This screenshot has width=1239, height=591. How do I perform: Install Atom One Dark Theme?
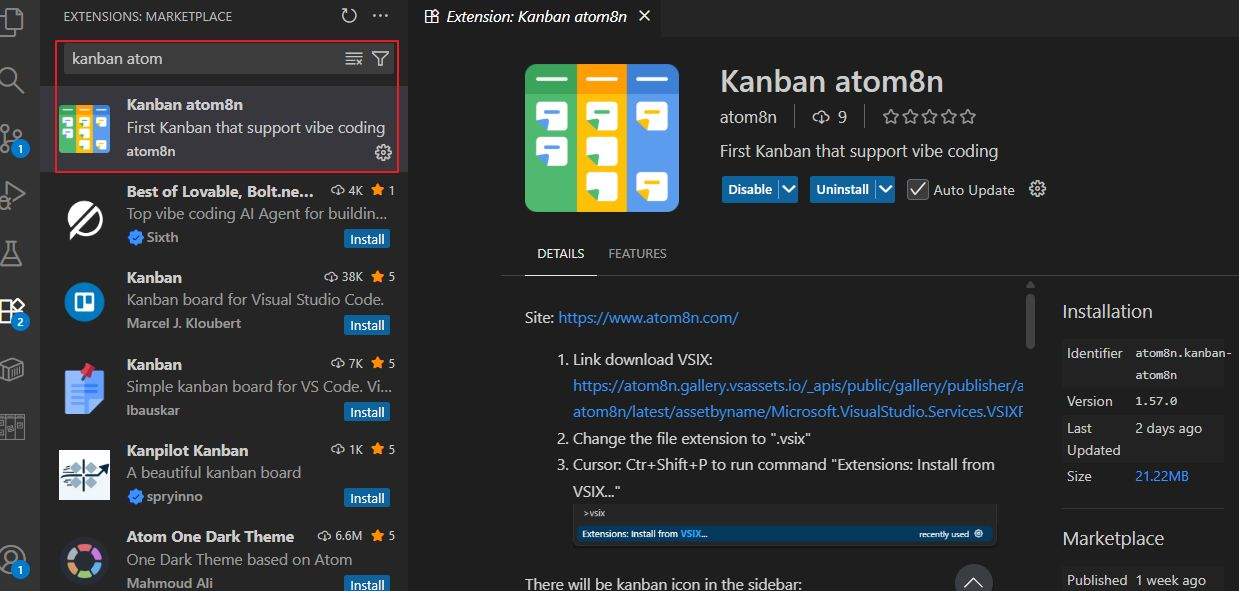(x=367, y=584)
